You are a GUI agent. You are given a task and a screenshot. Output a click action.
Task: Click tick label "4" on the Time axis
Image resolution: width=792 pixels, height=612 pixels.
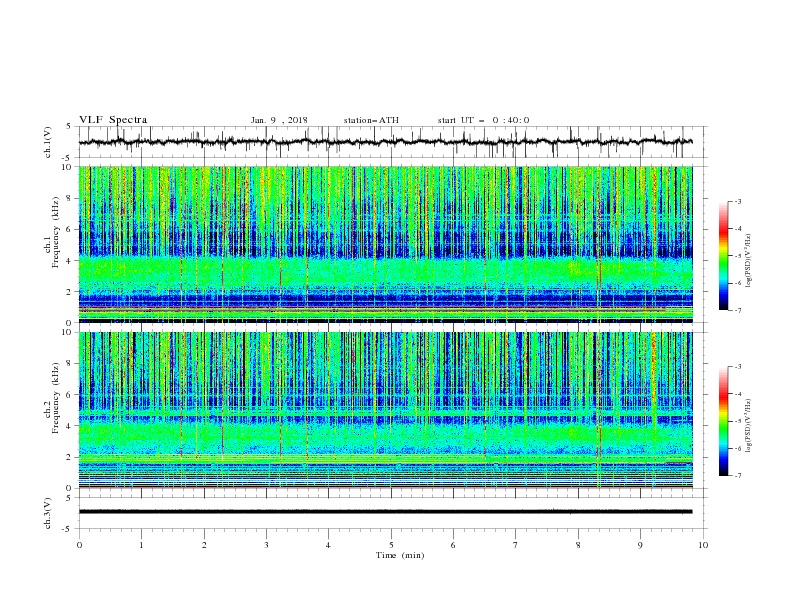pyautogui.click(x=328, y=545)
